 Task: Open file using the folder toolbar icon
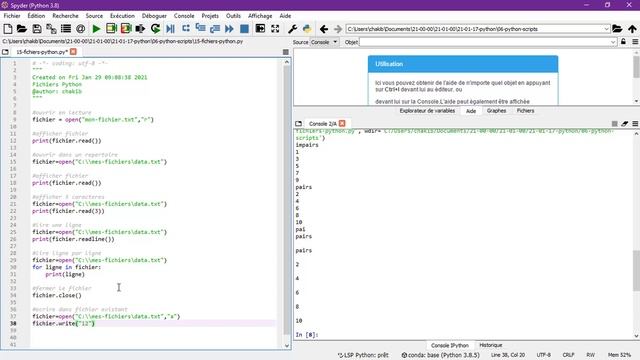pos(22,29)
